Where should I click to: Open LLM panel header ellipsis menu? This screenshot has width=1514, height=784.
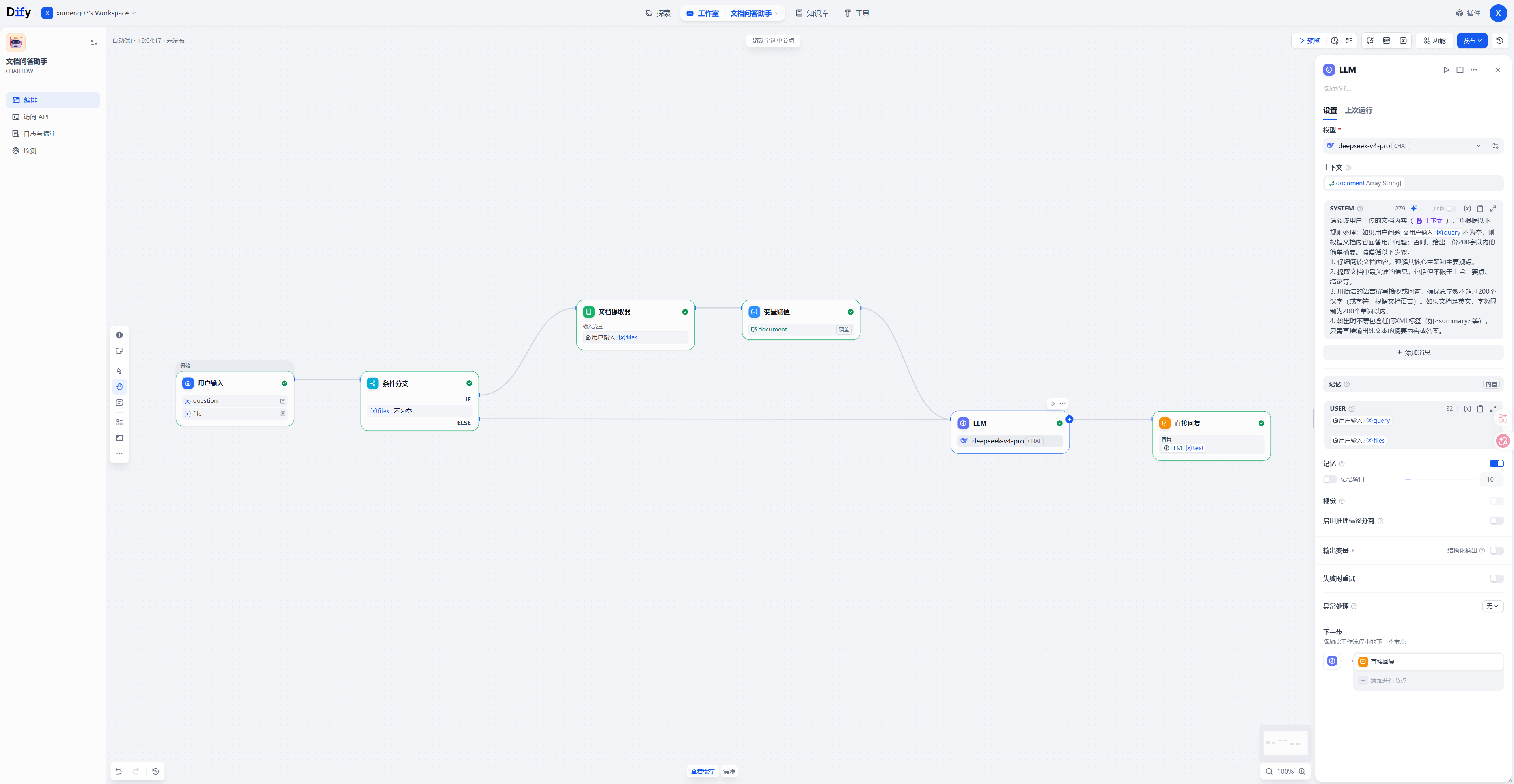click(x=1473, y=70)
